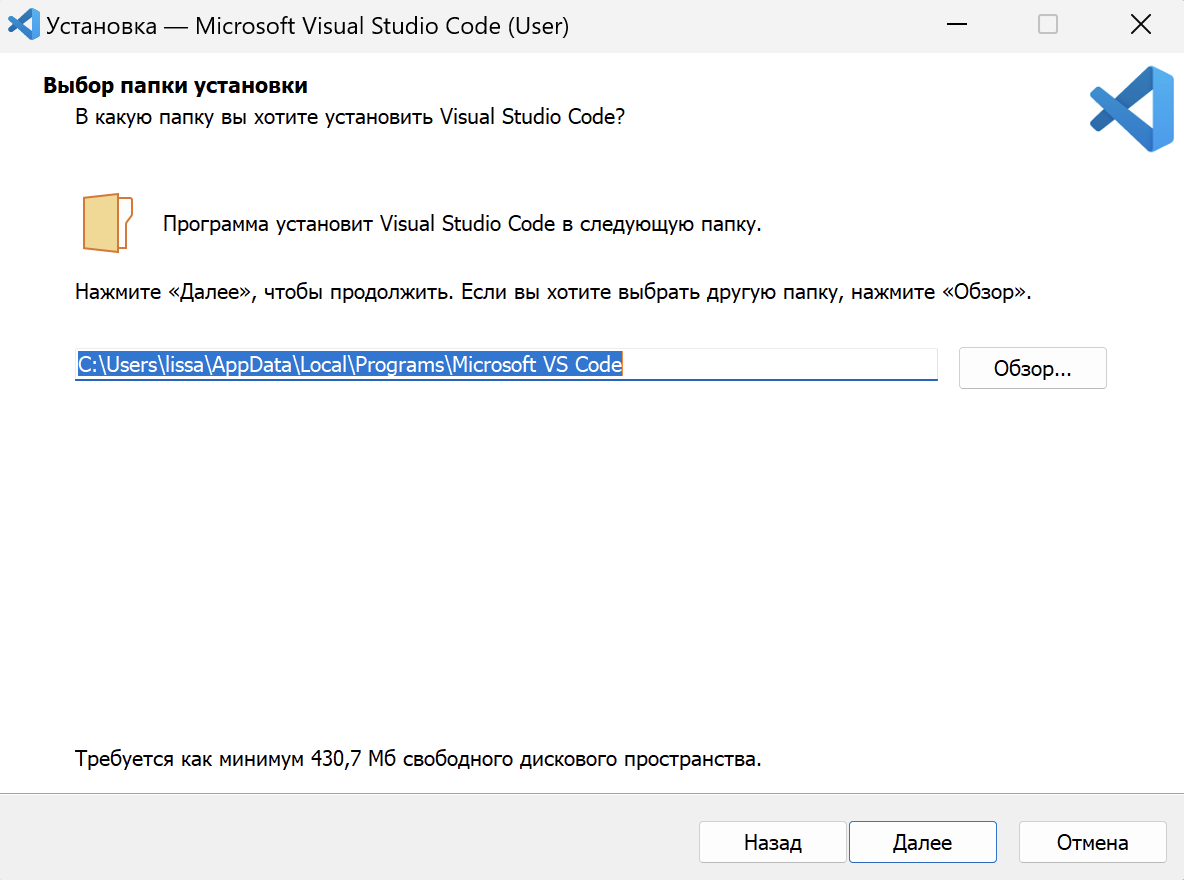Click the yellow folder icon
Screen dimensions: 1184x880
point(108,223)
